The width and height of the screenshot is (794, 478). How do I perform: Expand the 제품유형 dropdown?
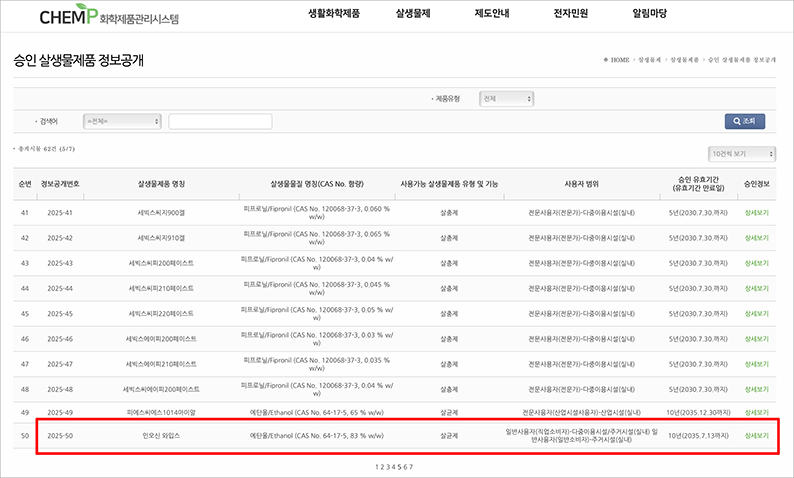tap(506, 99)
